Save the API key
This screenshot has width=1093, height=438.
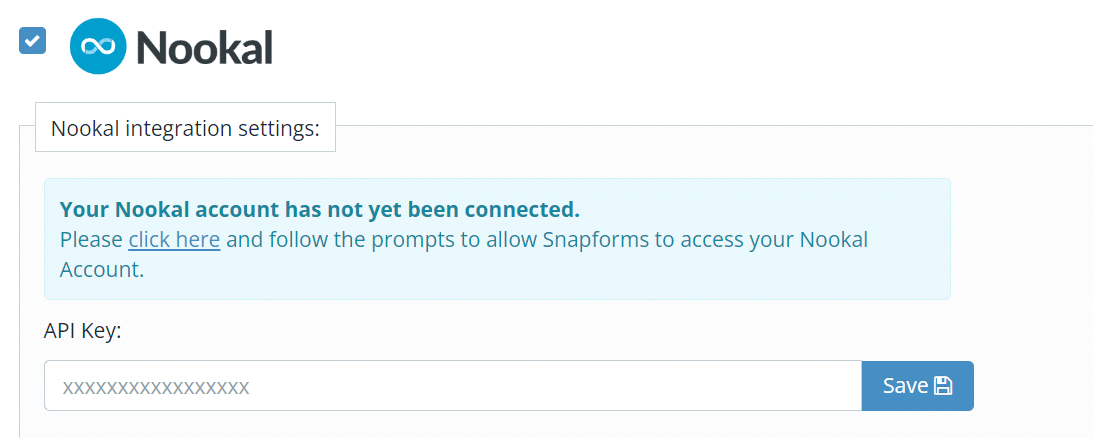[917, 386]
